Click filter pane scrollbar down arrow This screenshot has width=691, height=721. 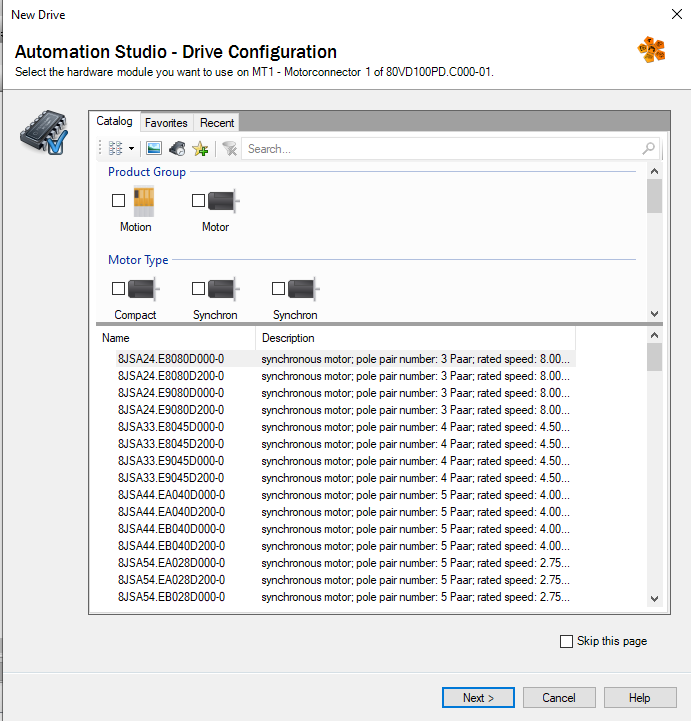pyautogui.click(x=655, y=314)
